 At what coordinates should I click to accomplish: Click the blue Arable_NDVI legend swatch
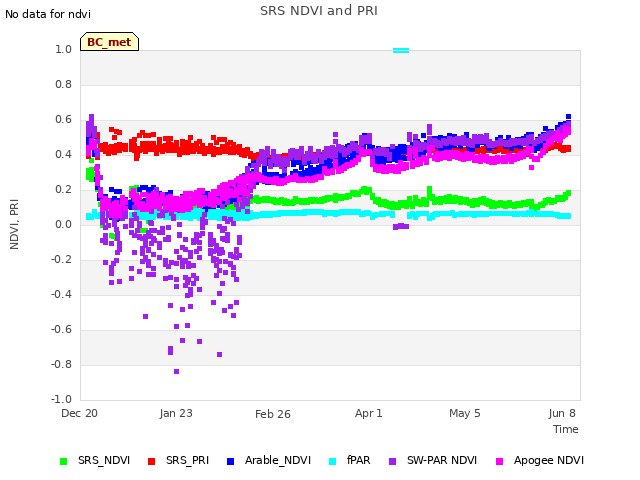point(230,461)
